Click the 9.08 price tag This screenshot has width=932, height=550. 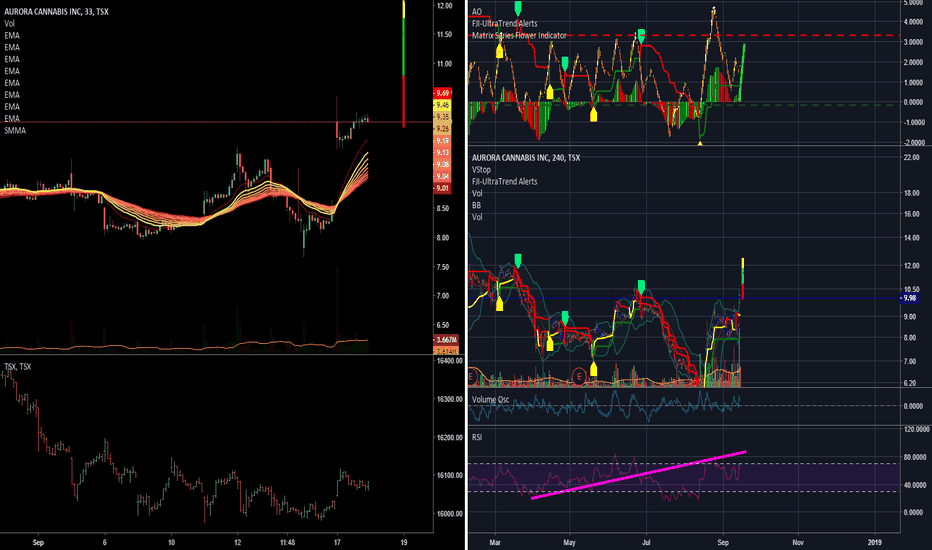coord(443,164)
